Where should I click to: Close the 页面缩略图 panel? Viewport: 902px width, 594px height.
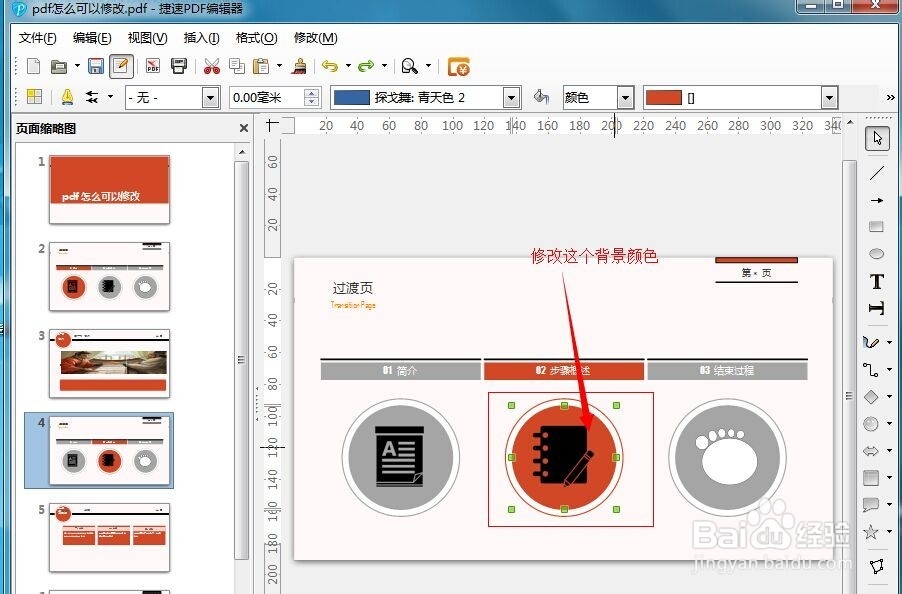[243, 128]
